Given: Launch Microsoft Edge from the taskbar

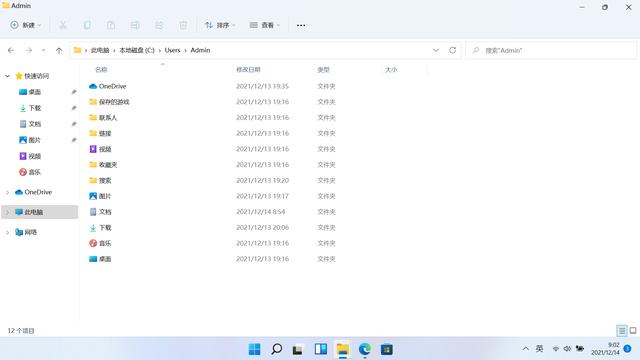Looking at the screenshot, I should point(364,349).
